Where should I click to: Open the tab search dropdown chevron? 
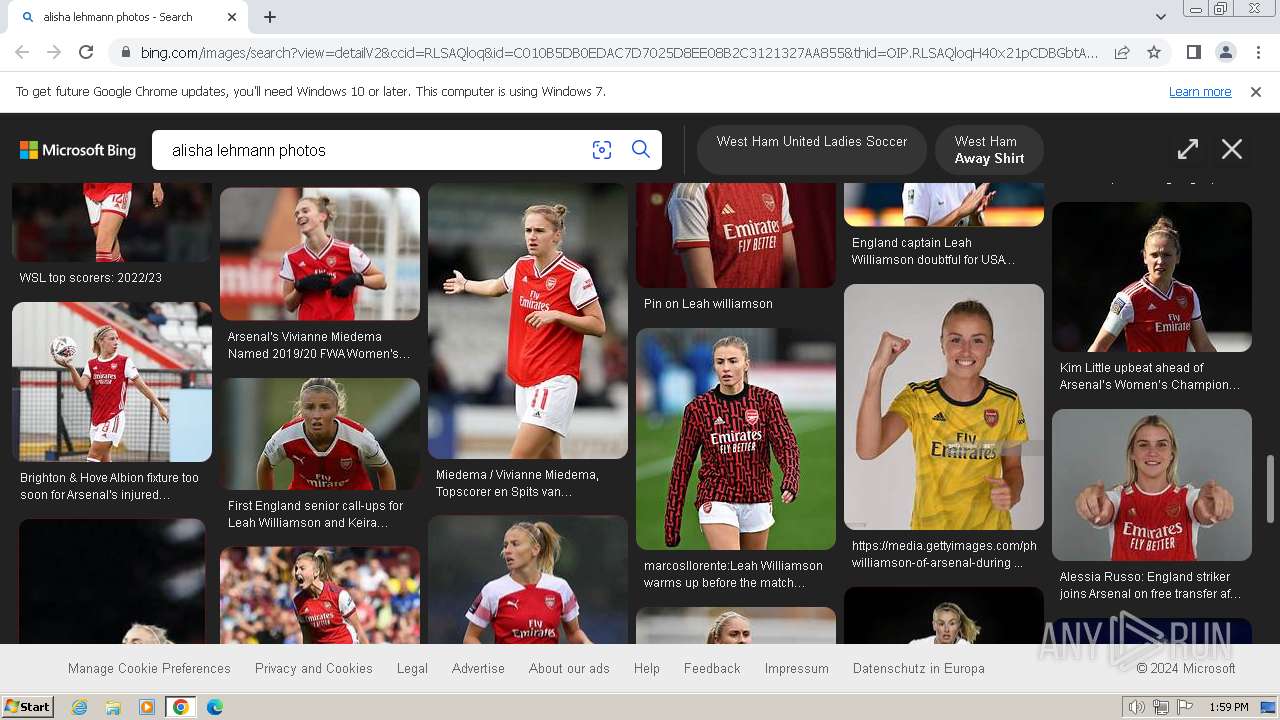coord(1160,17)
